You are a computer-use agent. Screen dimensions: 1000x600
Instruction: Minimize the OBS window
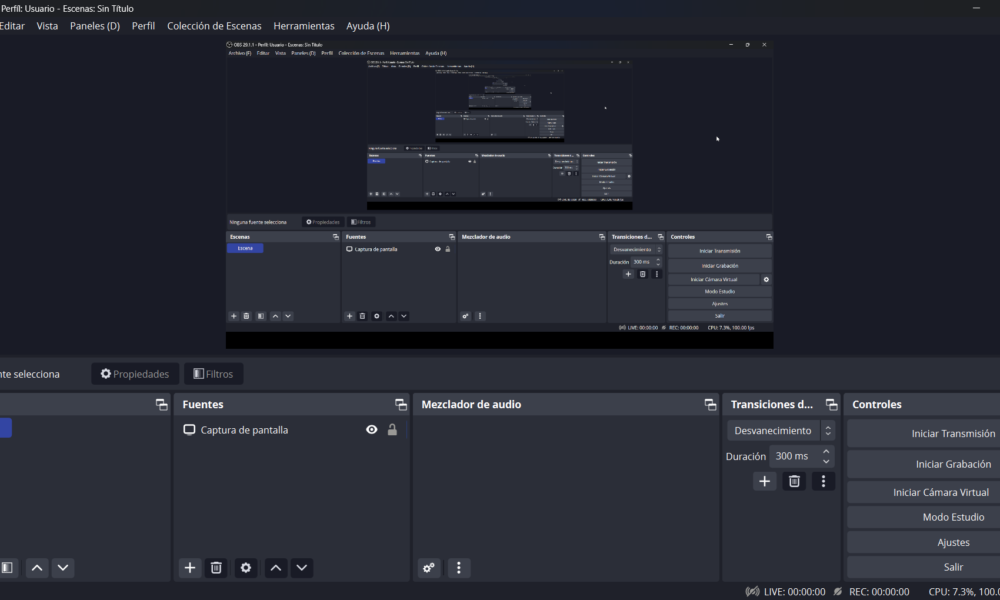(x=976, y=8)
